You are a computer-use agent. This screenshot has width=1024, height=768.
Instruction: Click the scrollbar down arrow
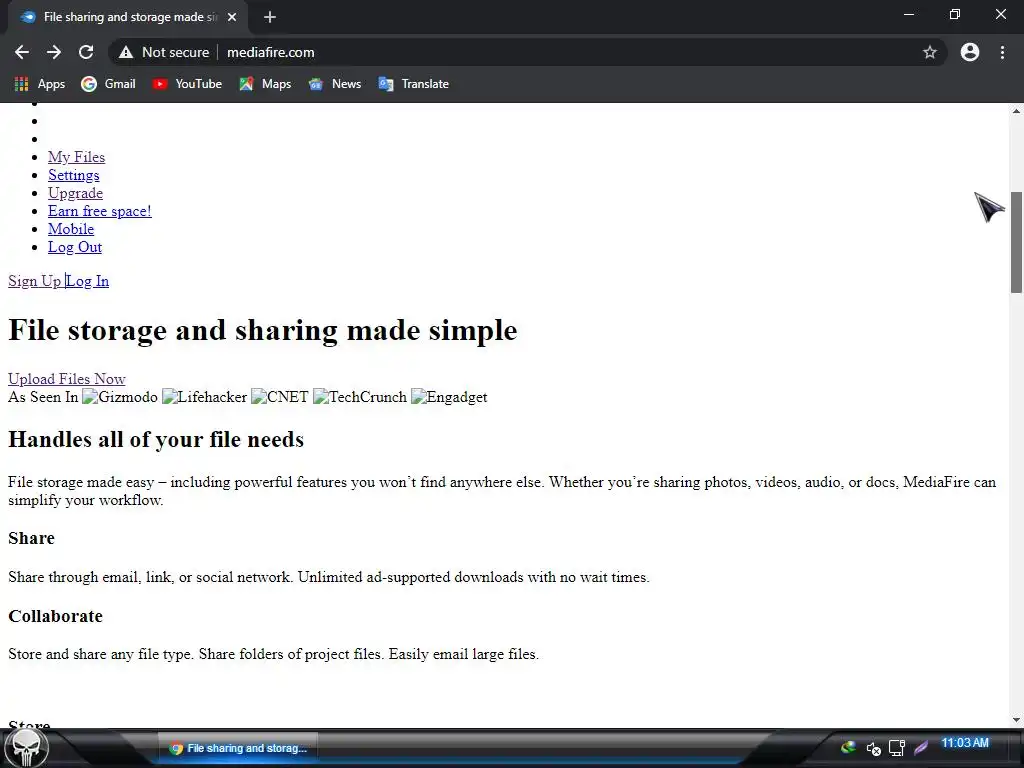coord(1016,720)
